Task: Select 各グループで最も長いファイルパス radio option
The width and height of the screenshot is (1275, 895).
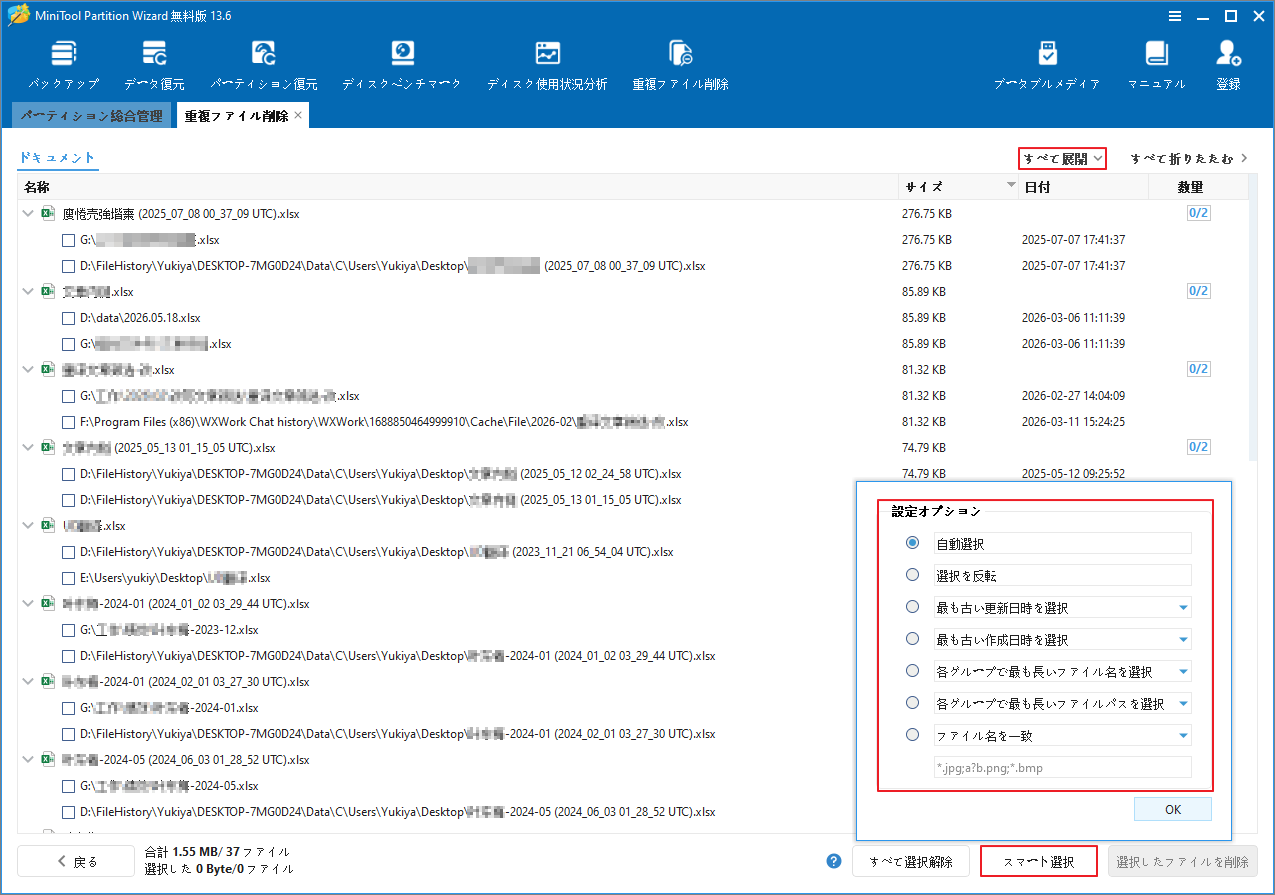Action: [x=912, y=703]
